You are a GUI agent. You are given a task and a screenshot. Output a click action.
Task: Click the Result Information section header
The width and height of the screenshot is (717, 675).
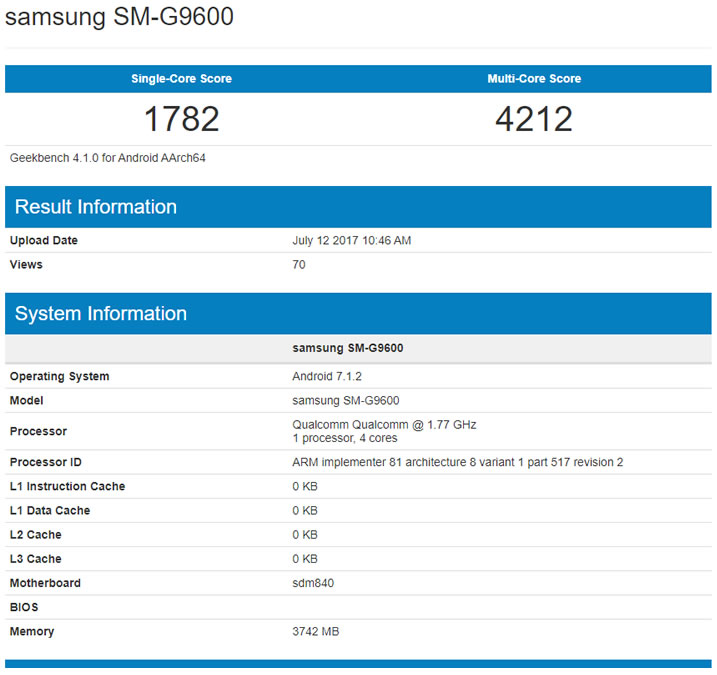tap(358, 207)
